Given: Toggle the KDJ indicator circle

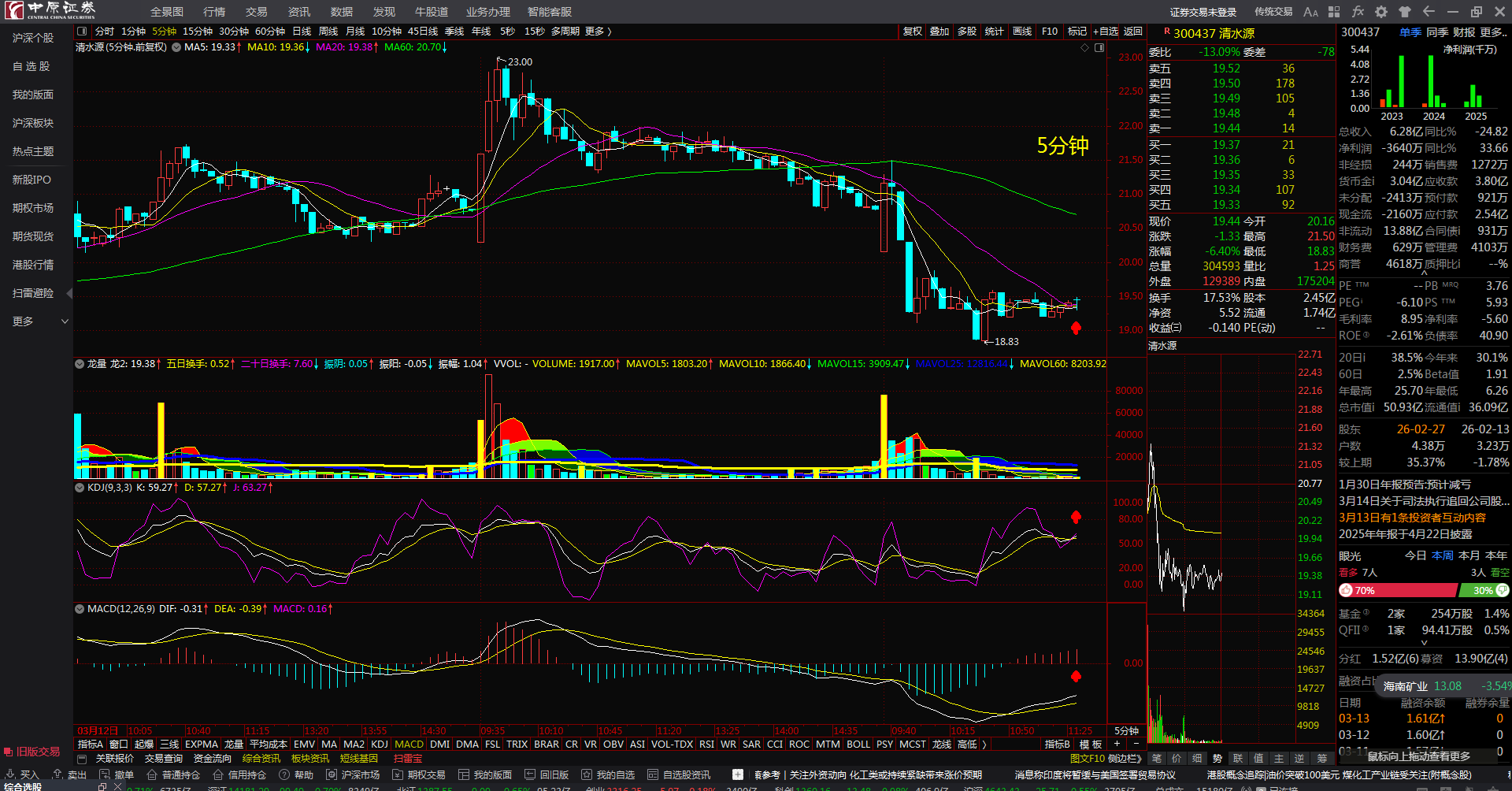Looking at the screenshot, I should click(x=80, y=488).
